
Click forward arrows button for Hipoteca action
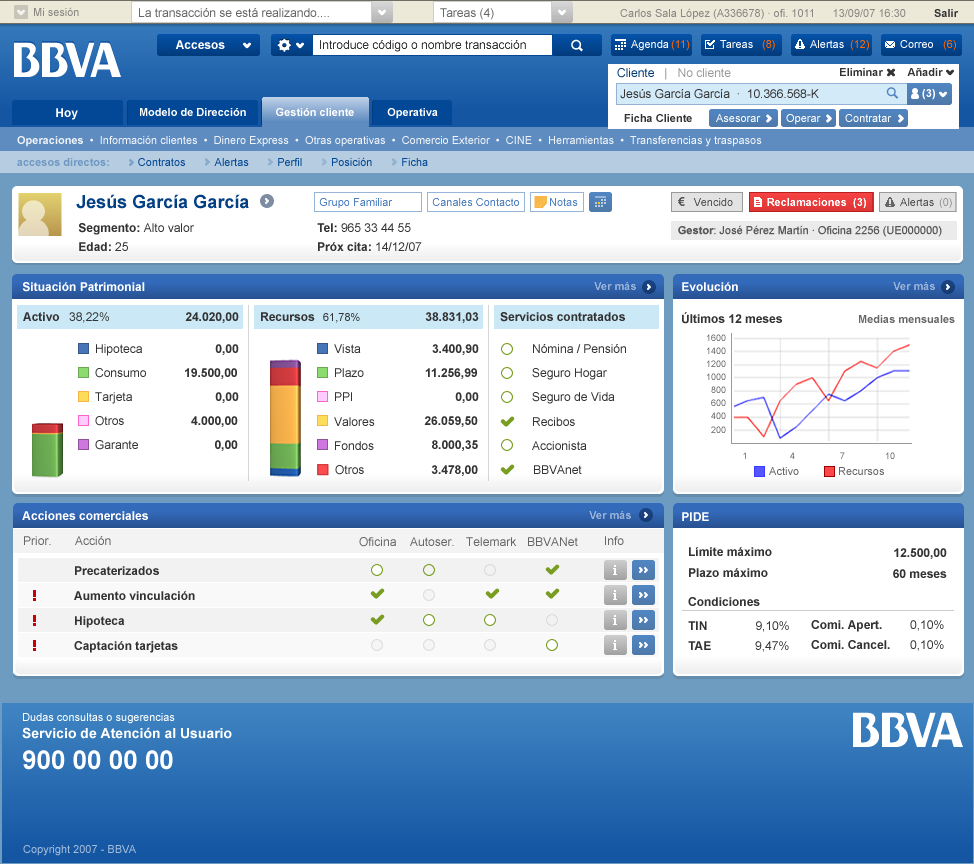click(644, 620)
